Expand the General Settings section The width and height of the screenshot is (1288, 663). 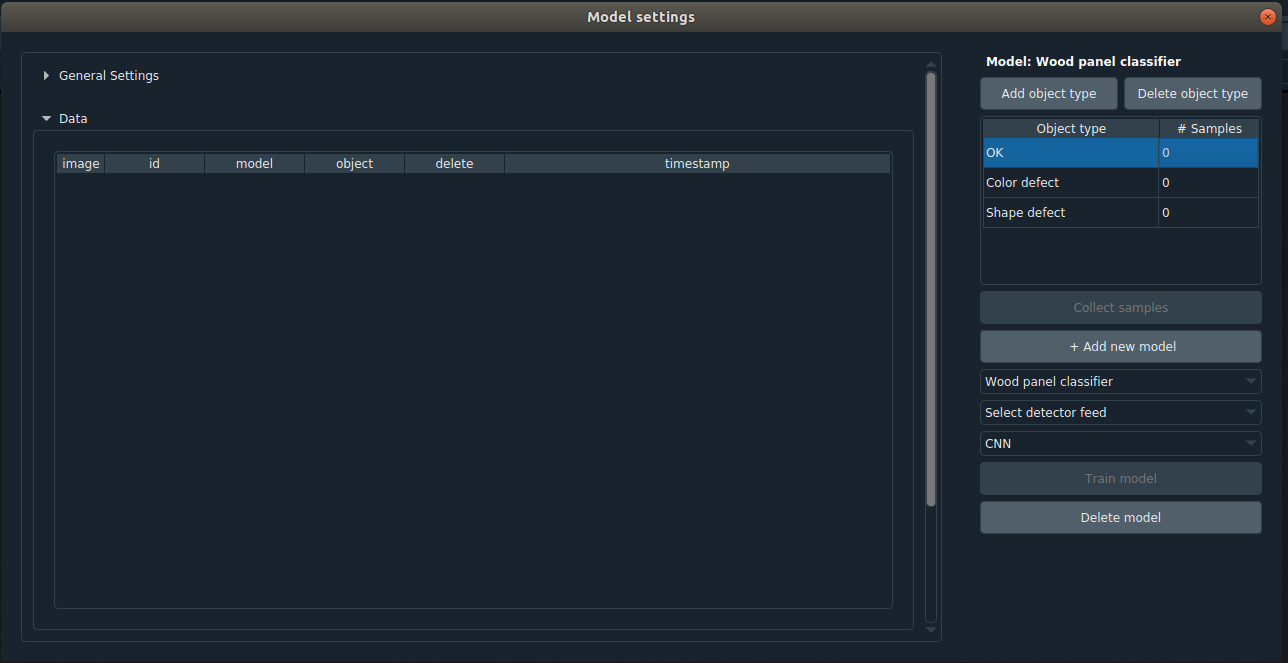coord(100,76)
